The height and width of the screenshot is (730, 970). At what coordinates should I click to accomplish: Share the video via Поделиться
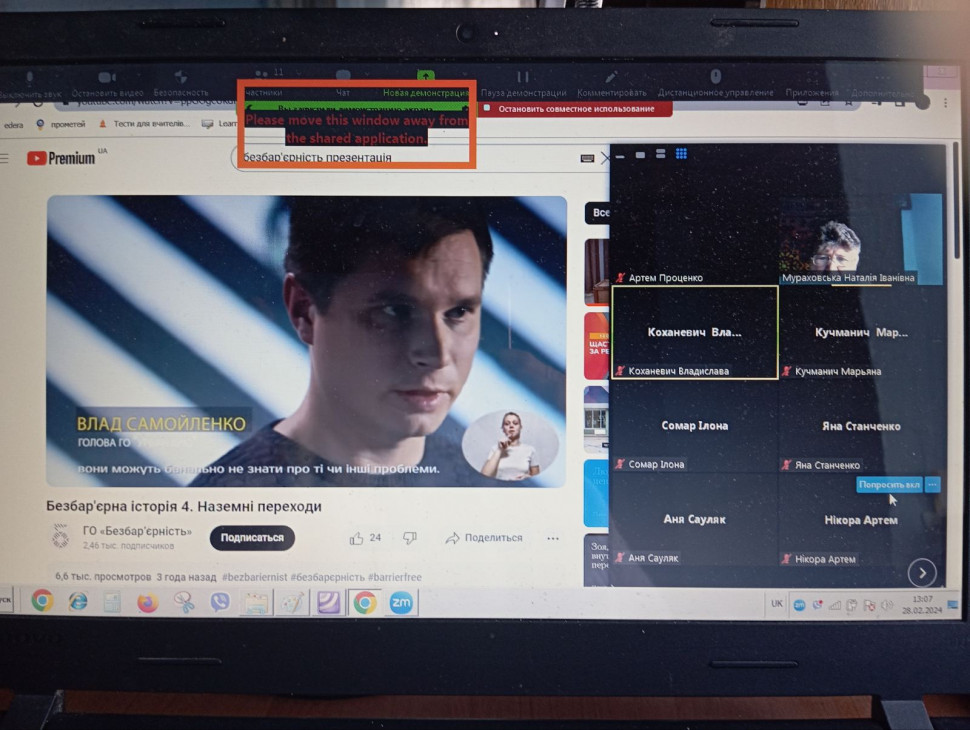pyautogui.click(x=484, y=538)
